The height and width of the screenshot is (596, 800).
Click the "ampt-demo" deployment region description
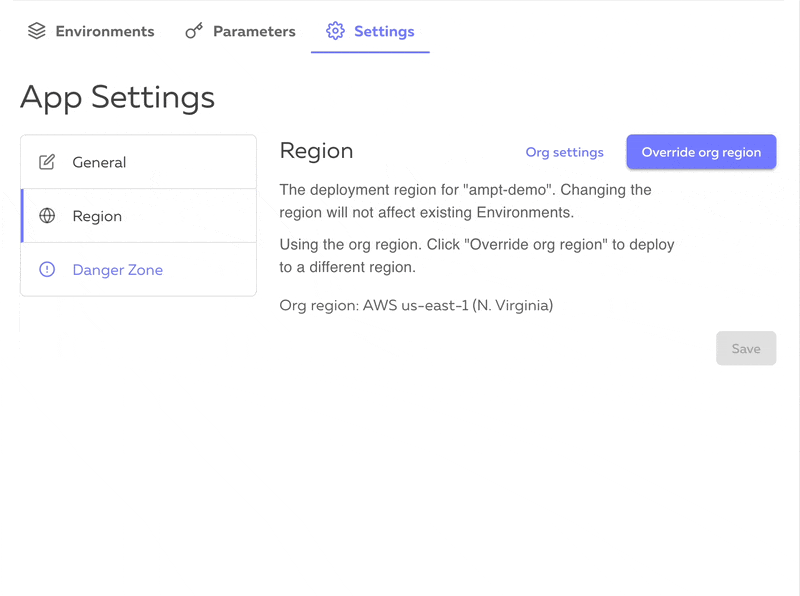tap(465, 201)
